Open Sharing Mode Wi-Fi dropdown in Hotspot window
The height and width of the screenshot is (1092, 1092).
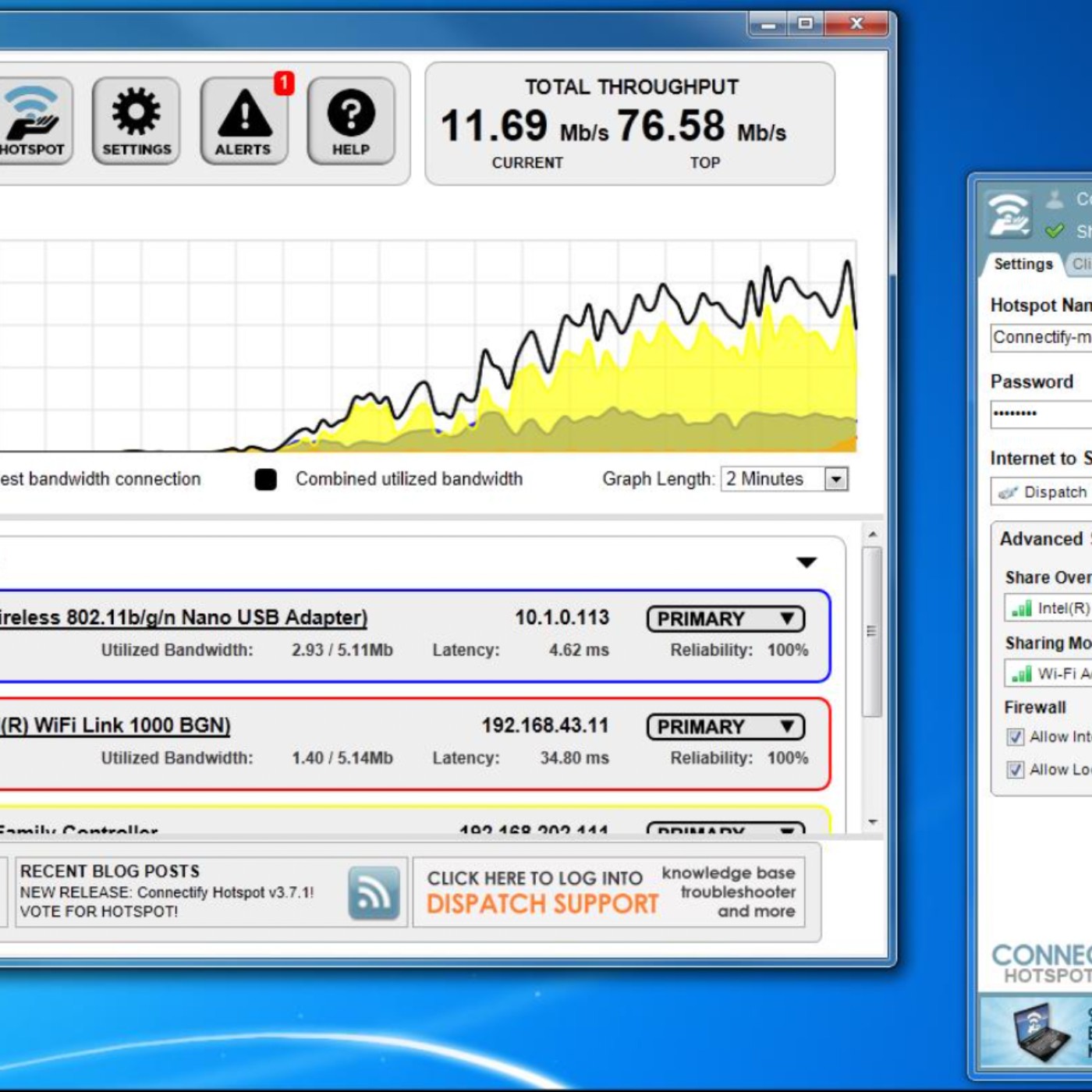click(1048, 674)
